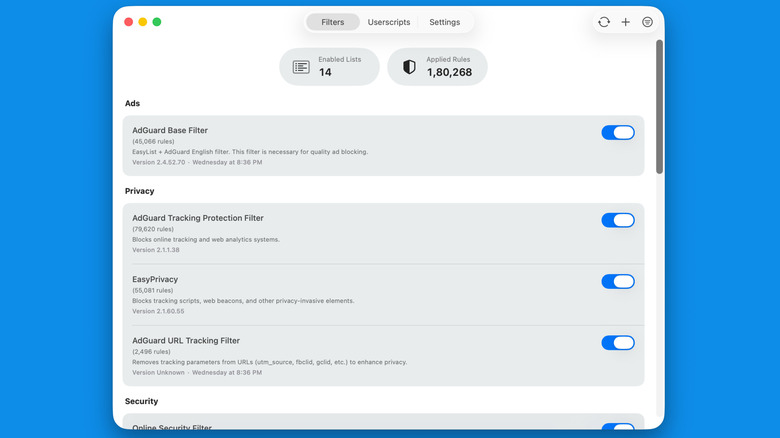This screenshot has width=780, height=438.
Task: Click the plus icon to add filter
Action: (x=625, y=22)
